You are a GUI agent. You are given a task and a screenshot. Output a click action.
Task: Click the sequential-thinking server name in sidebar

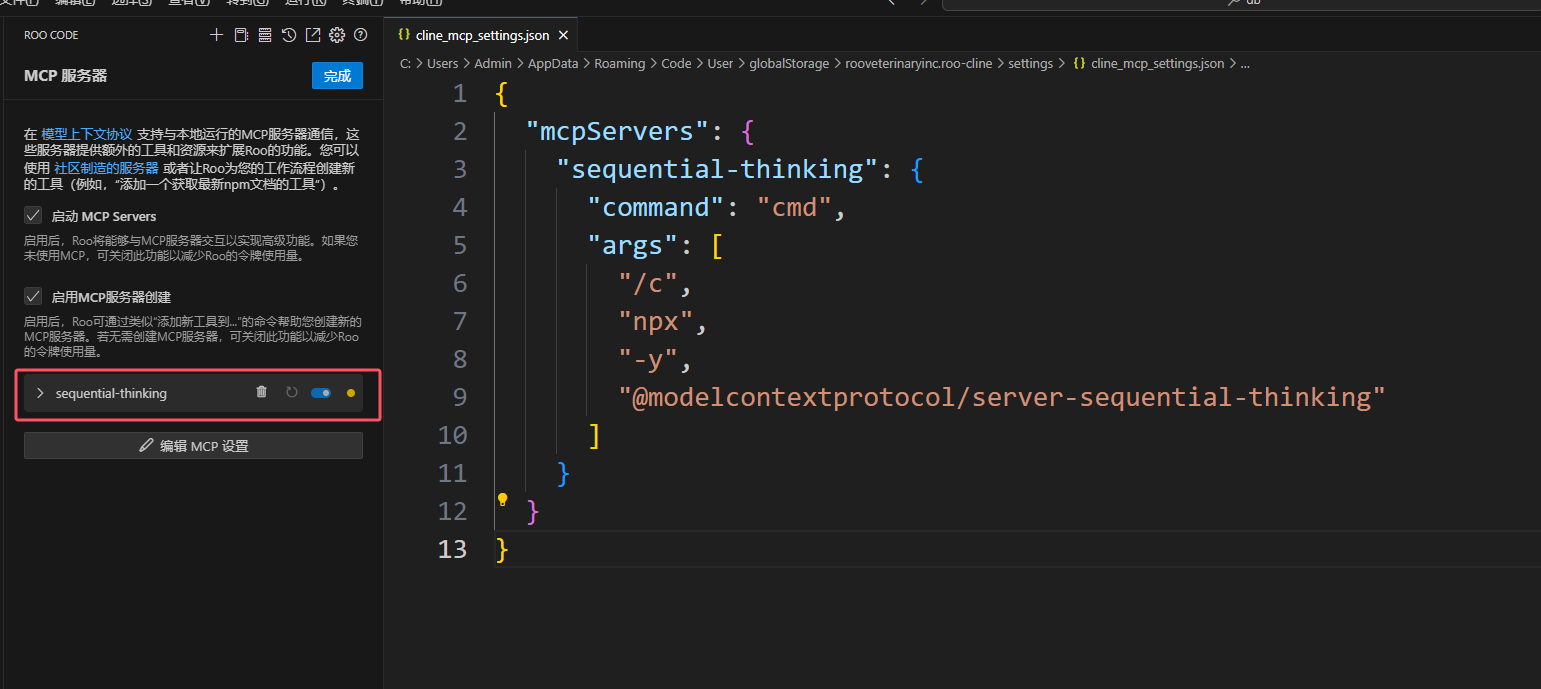[111, 393]
